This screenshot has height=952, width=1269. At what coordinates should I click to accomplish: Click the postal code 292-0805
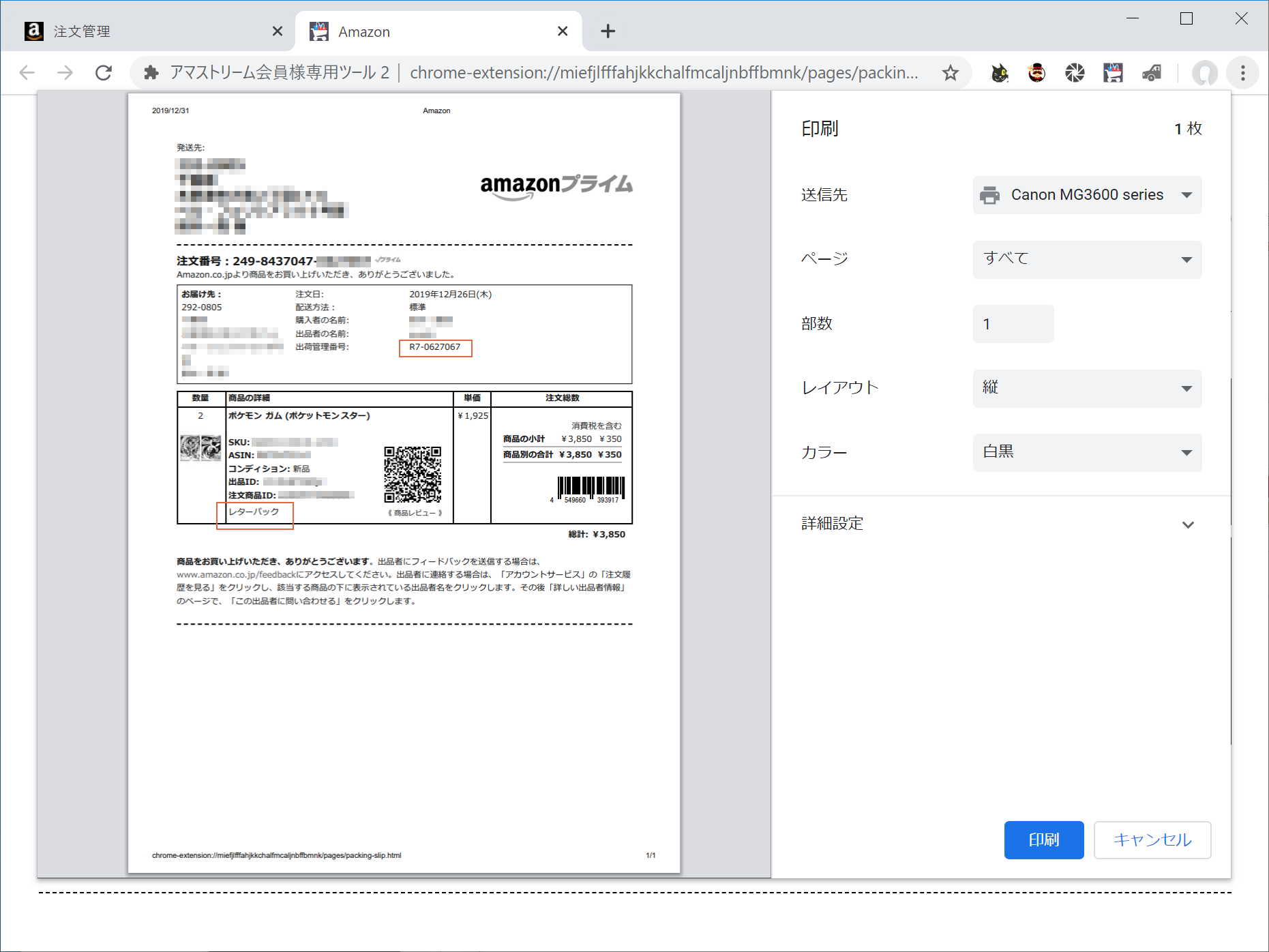click(x=202, y=308)
